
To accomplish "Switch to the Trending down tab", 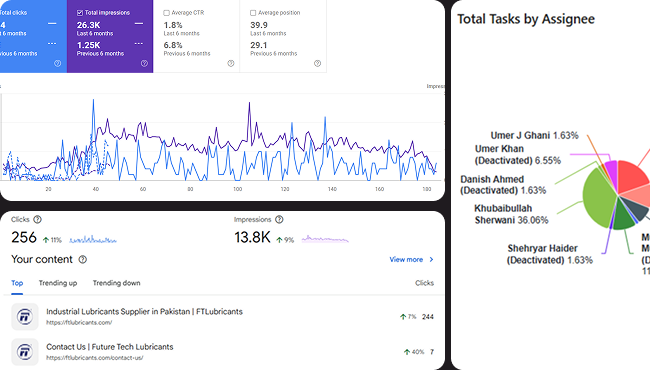I will click(x=116, y=283).
